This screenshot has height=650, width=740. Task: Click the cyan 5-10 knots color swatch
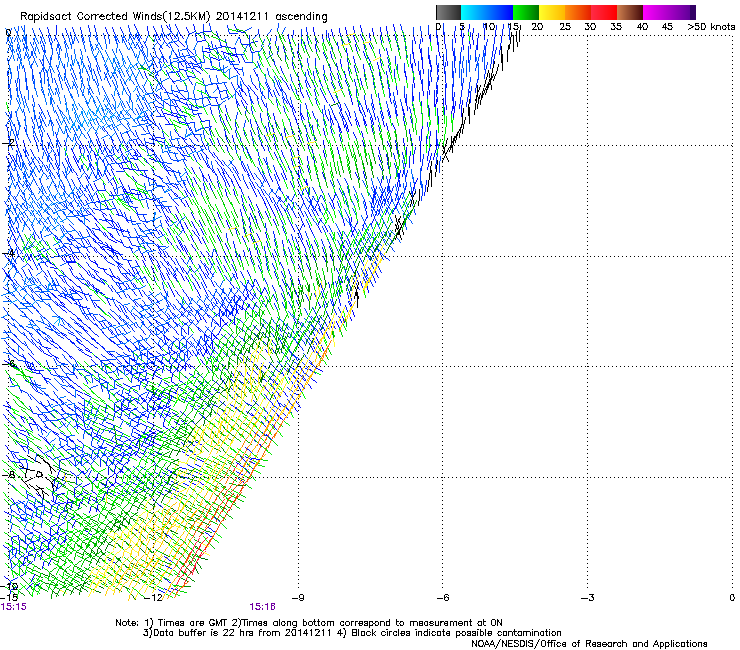pyautogui.click(x=474, y=12)
